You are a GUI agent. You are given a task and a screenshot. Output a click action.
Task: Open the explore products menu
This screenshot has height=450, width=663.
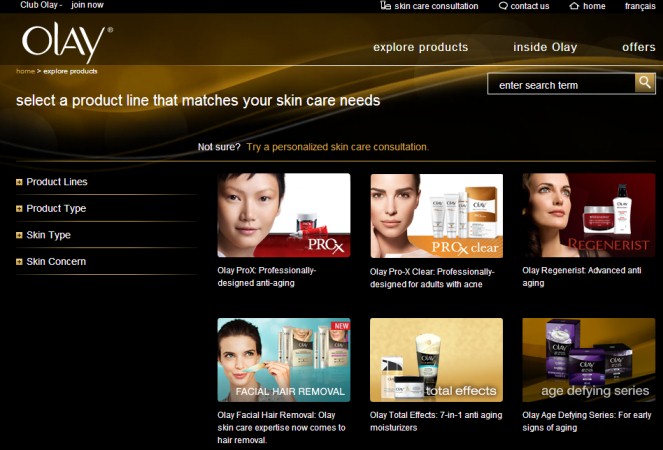421,47
